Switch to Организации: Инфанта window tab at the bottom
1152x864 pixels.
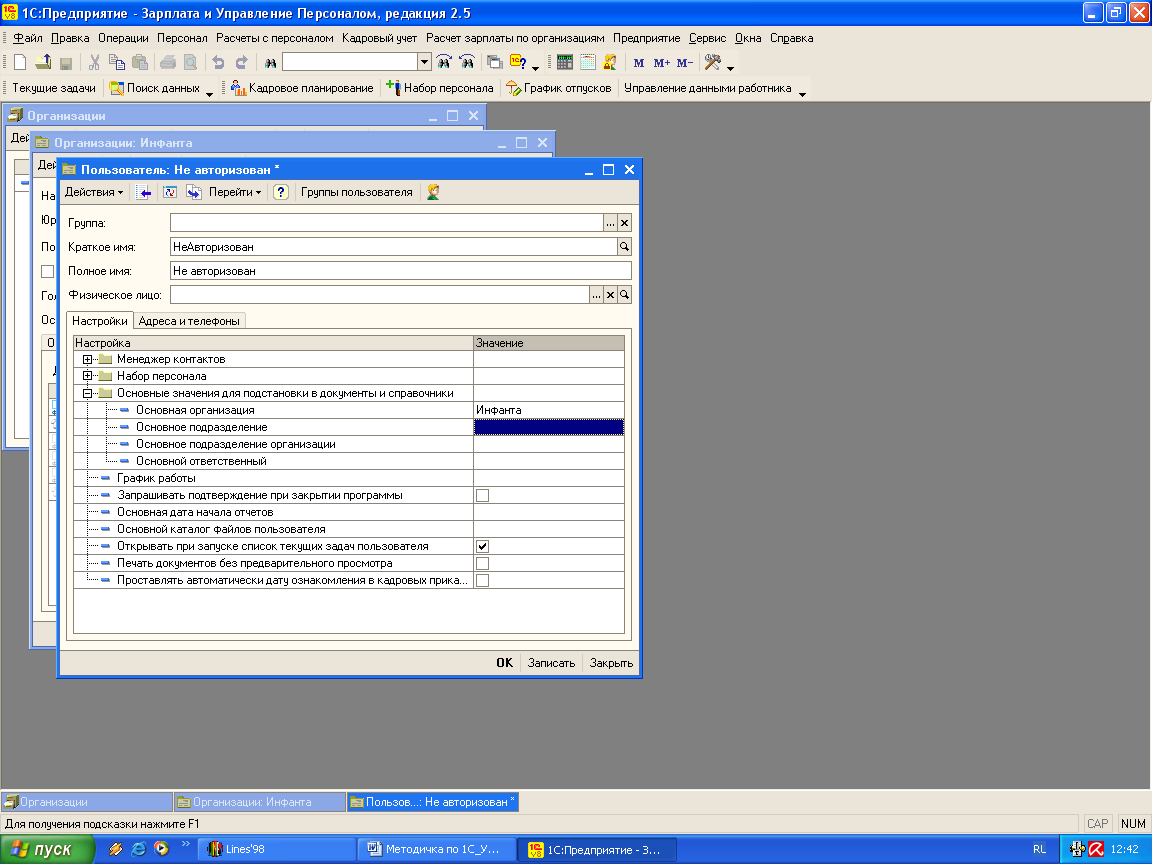coord(259,802)
